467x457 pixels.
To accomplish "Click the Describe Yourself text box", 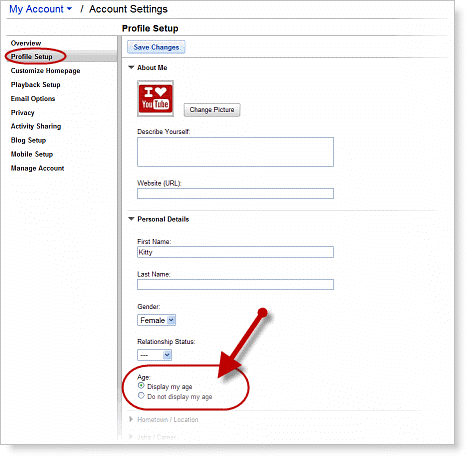I will (x=235, y=152).
